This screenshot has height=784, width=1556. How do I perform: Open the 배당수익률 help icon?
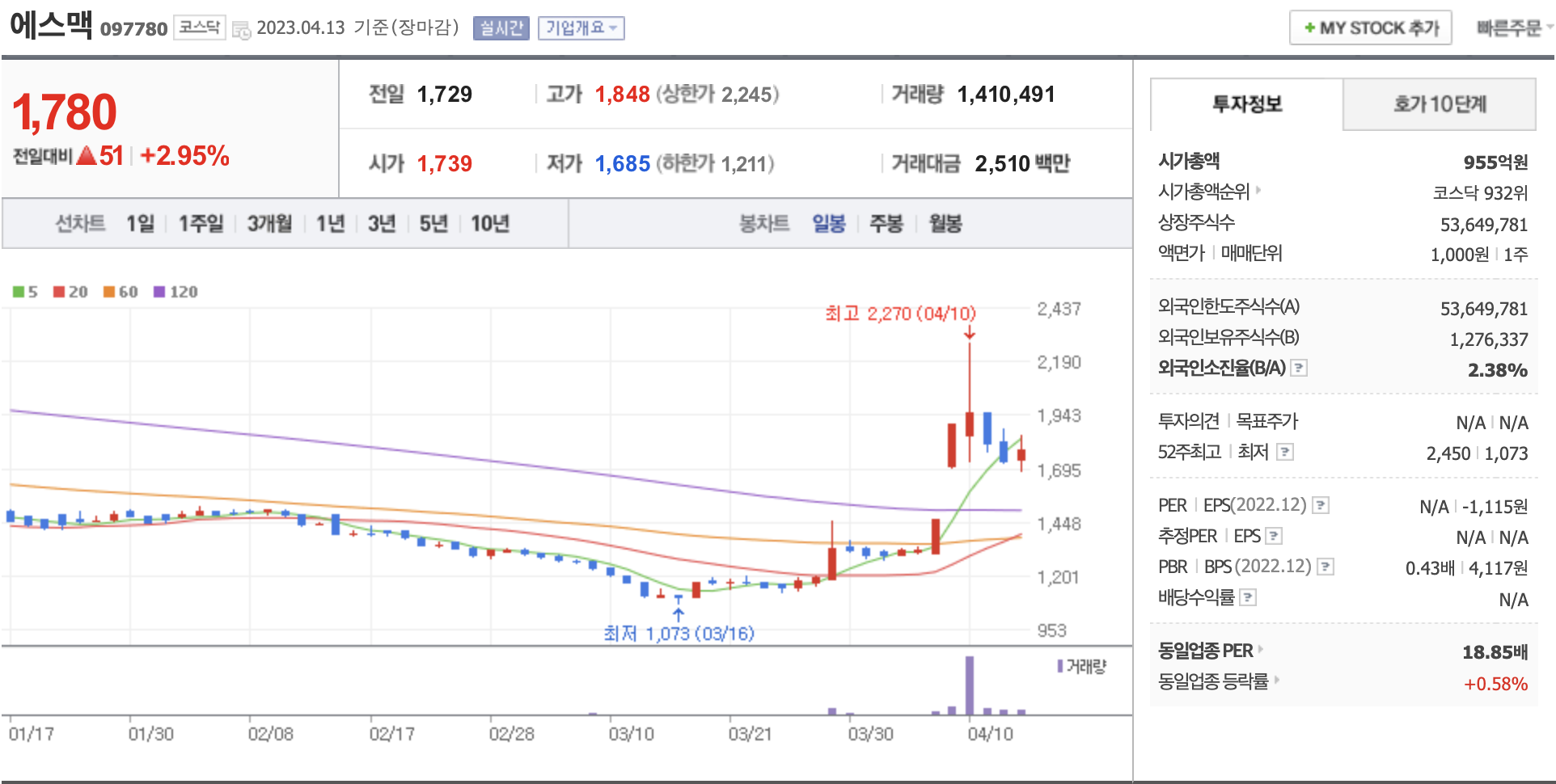click(x=1248, y=598)
